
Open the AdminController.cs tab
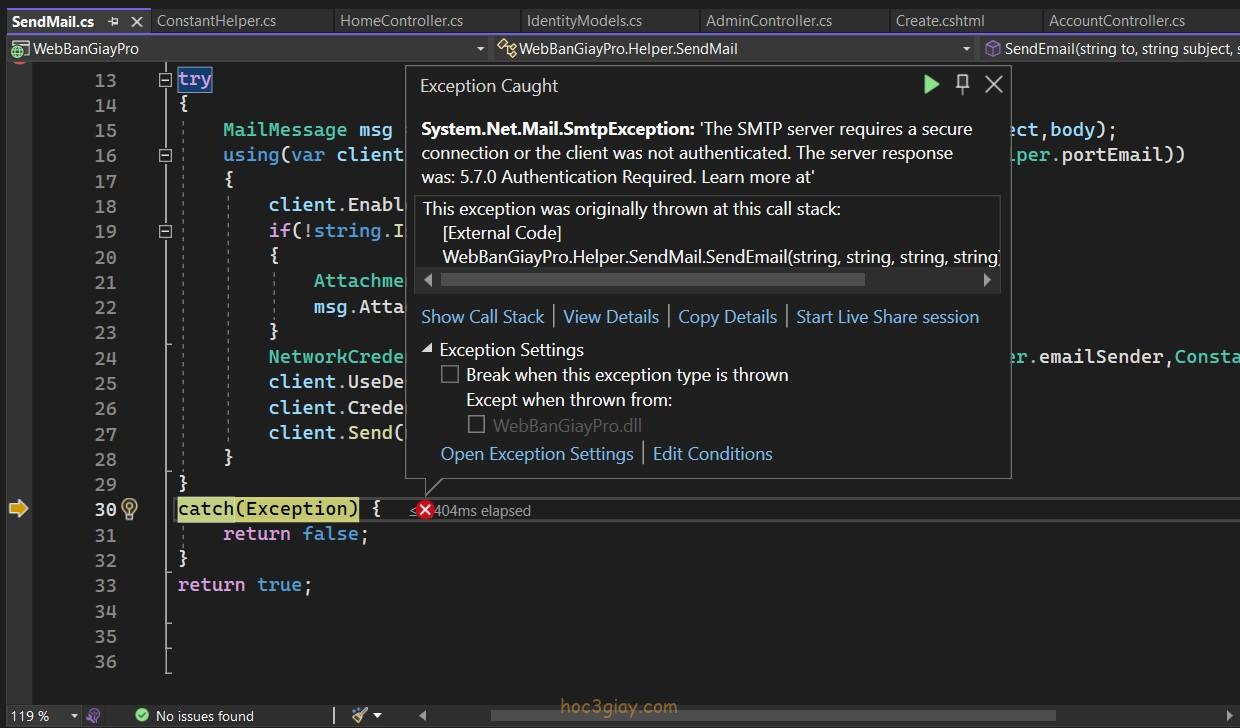pos(768,20)
